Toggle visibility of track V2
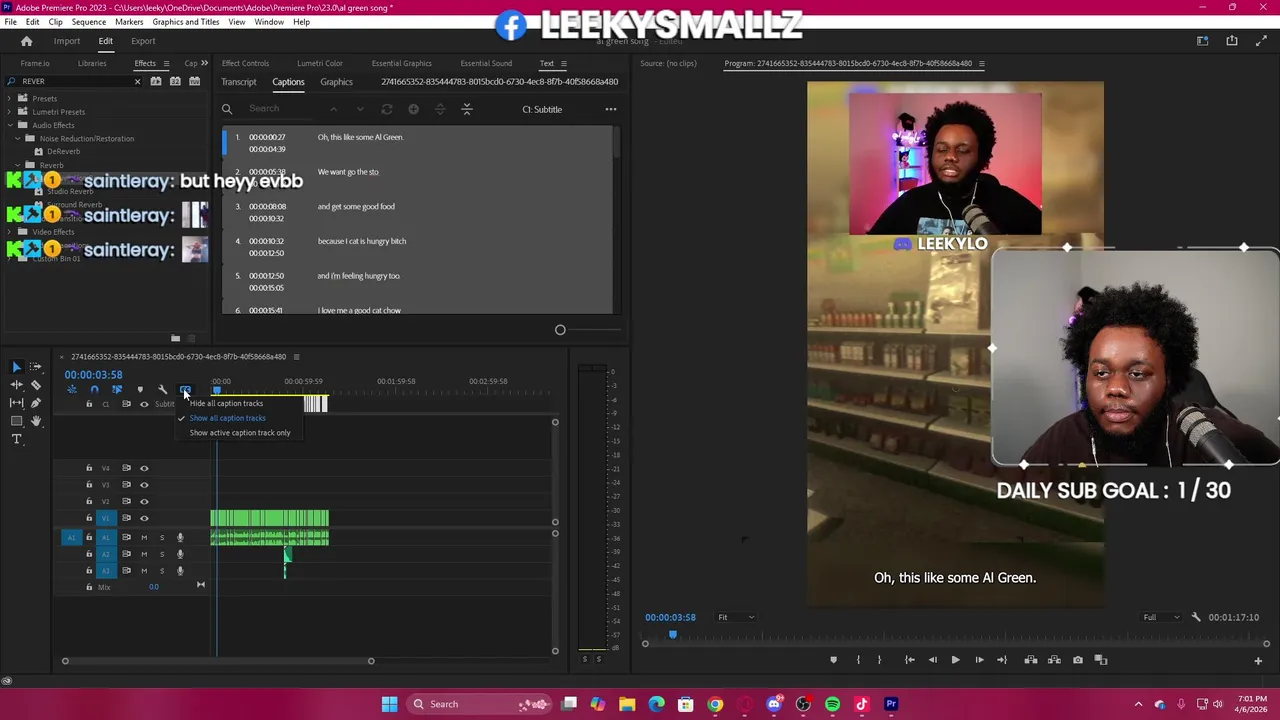 [144, 501]
